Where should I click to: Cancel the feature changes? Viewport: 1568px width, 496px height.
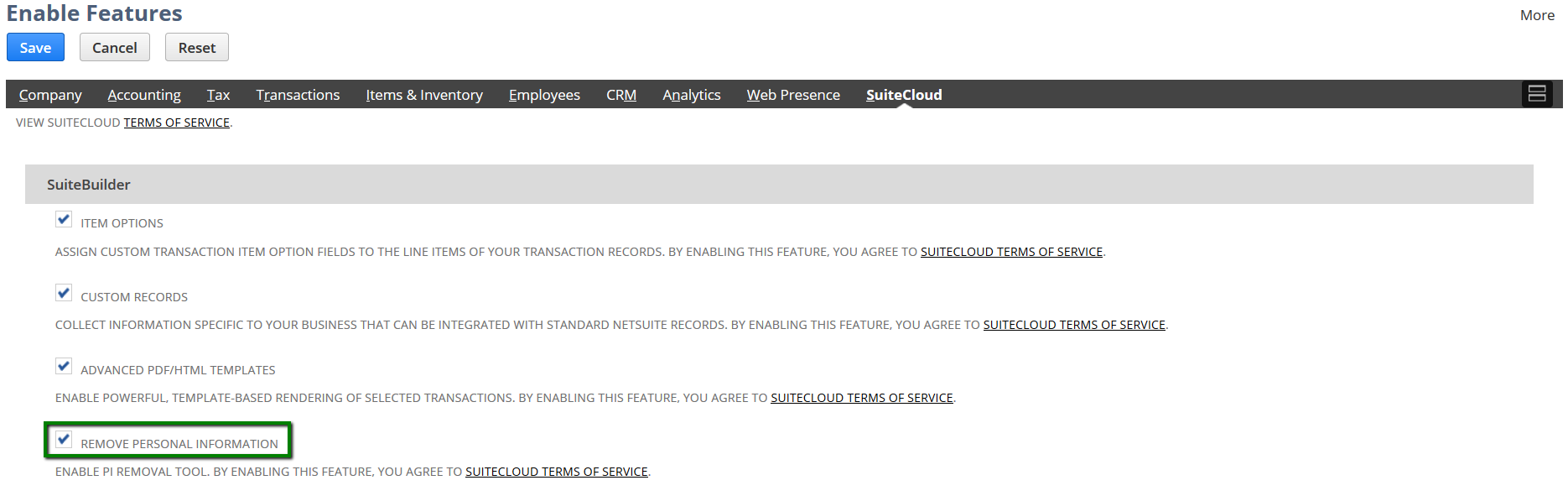(115, 48)
